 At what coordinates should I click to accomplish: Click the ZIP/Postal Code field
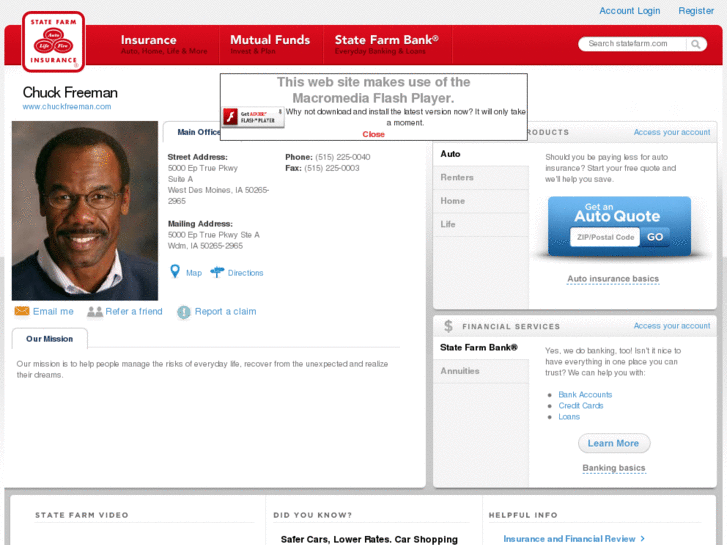[x=605, y=237]
